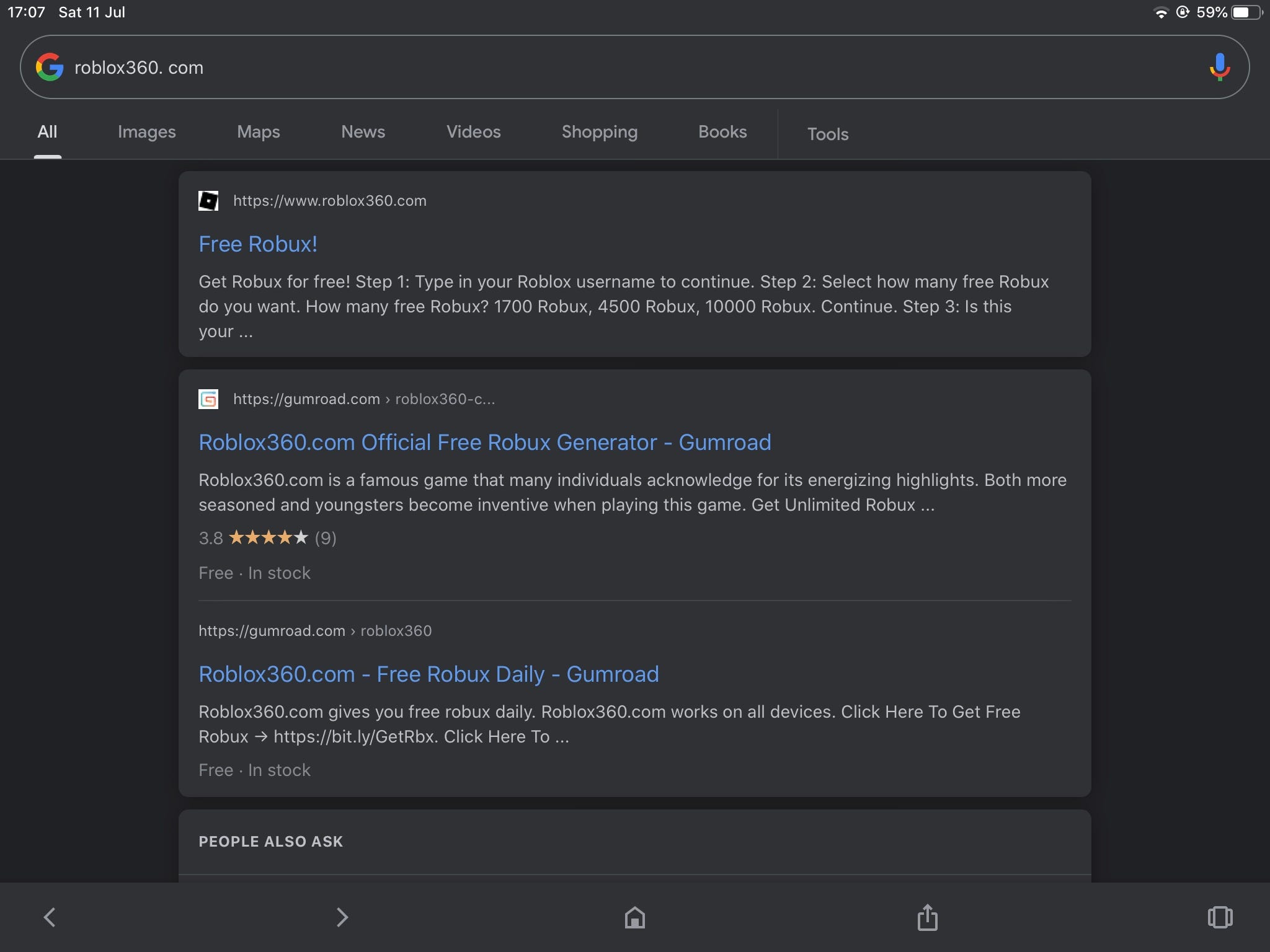
Task: Expand the People Also Ask section
Action: pyautogui.click(x=635, y=841)
